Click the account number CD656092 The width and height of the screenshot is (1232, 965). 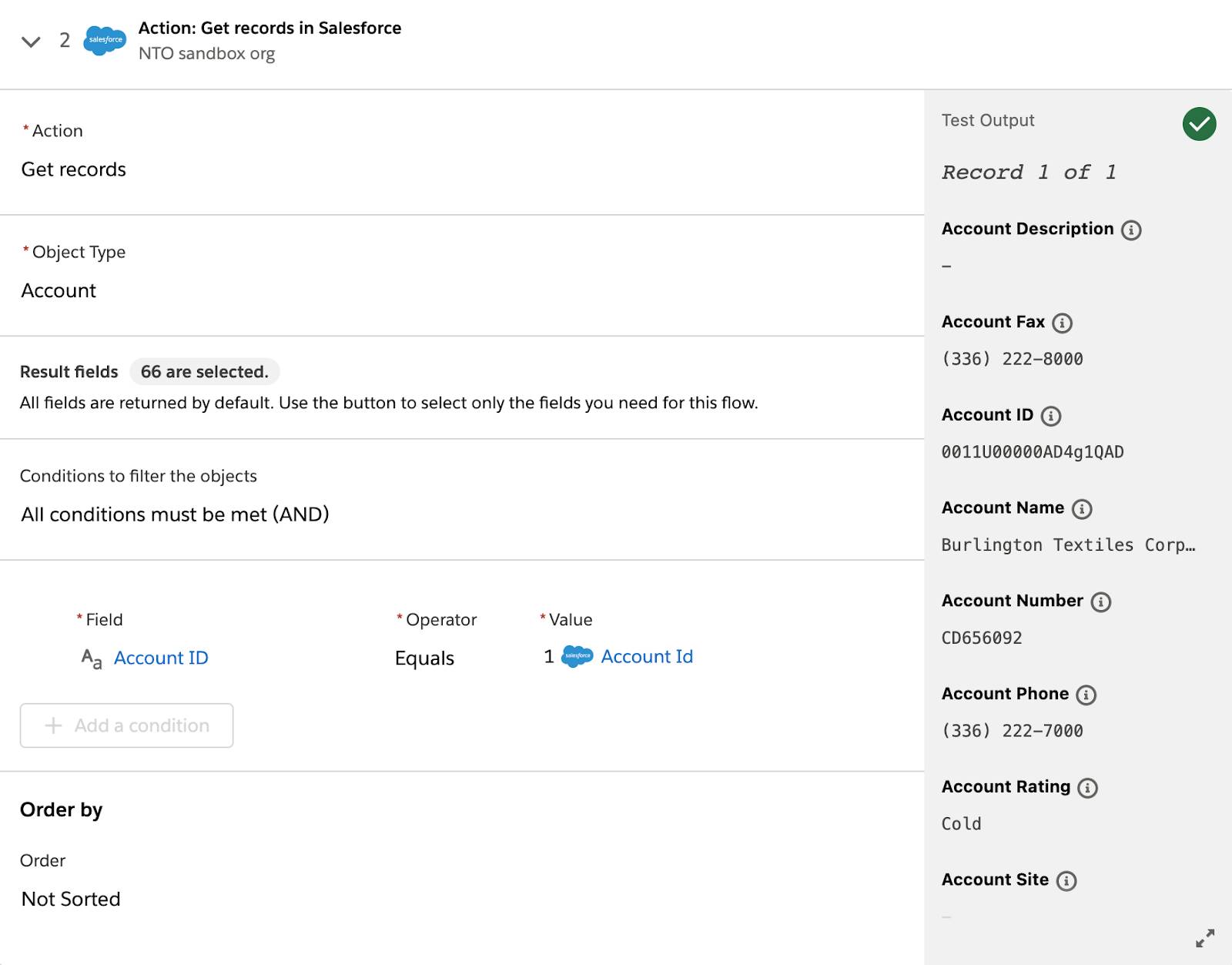pyautogui.click(x=982, y=638)
